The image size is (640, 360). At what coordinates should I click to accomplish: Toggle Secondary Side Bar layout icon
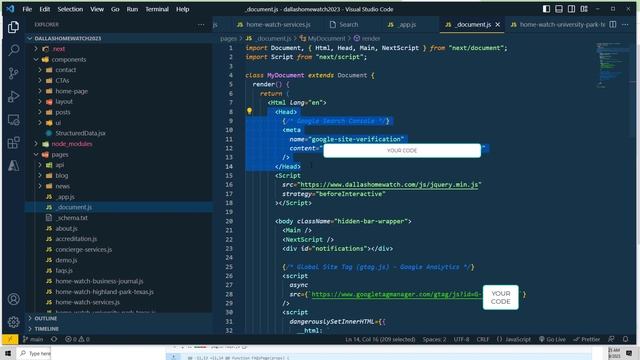tap(571, 9)
